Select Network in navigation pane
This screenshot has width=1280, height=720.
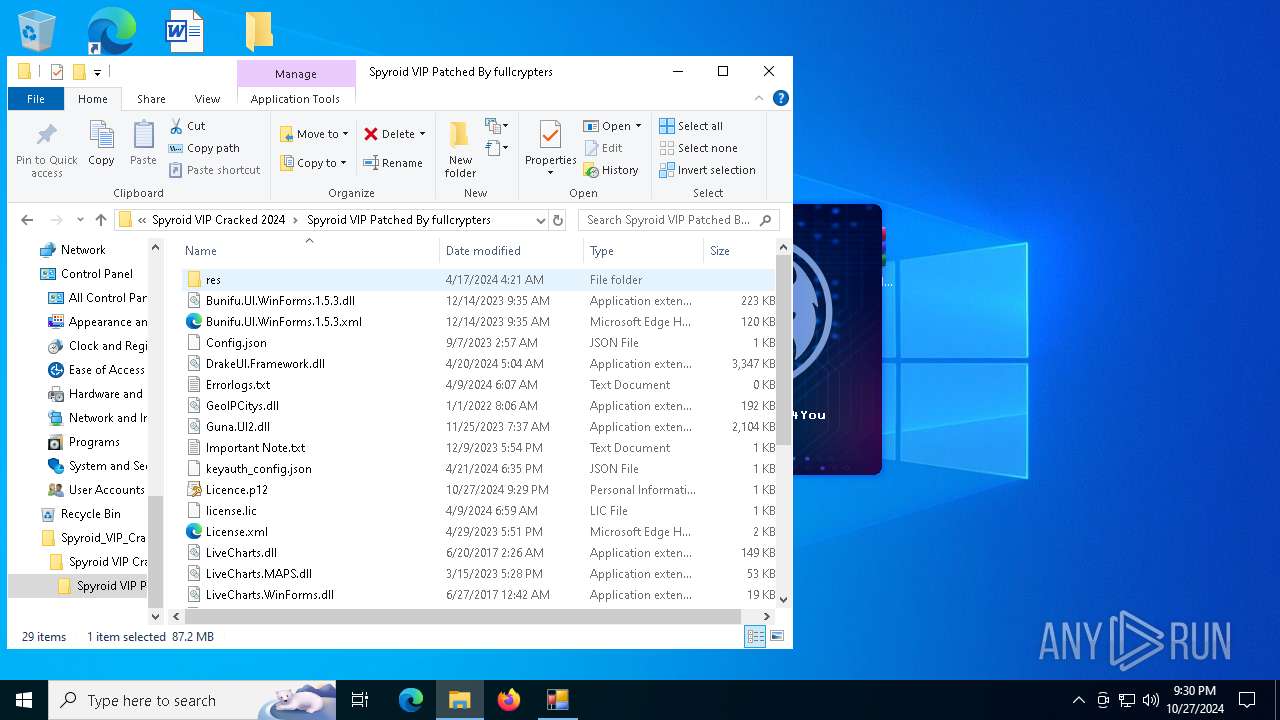click(x=83, y=250)
